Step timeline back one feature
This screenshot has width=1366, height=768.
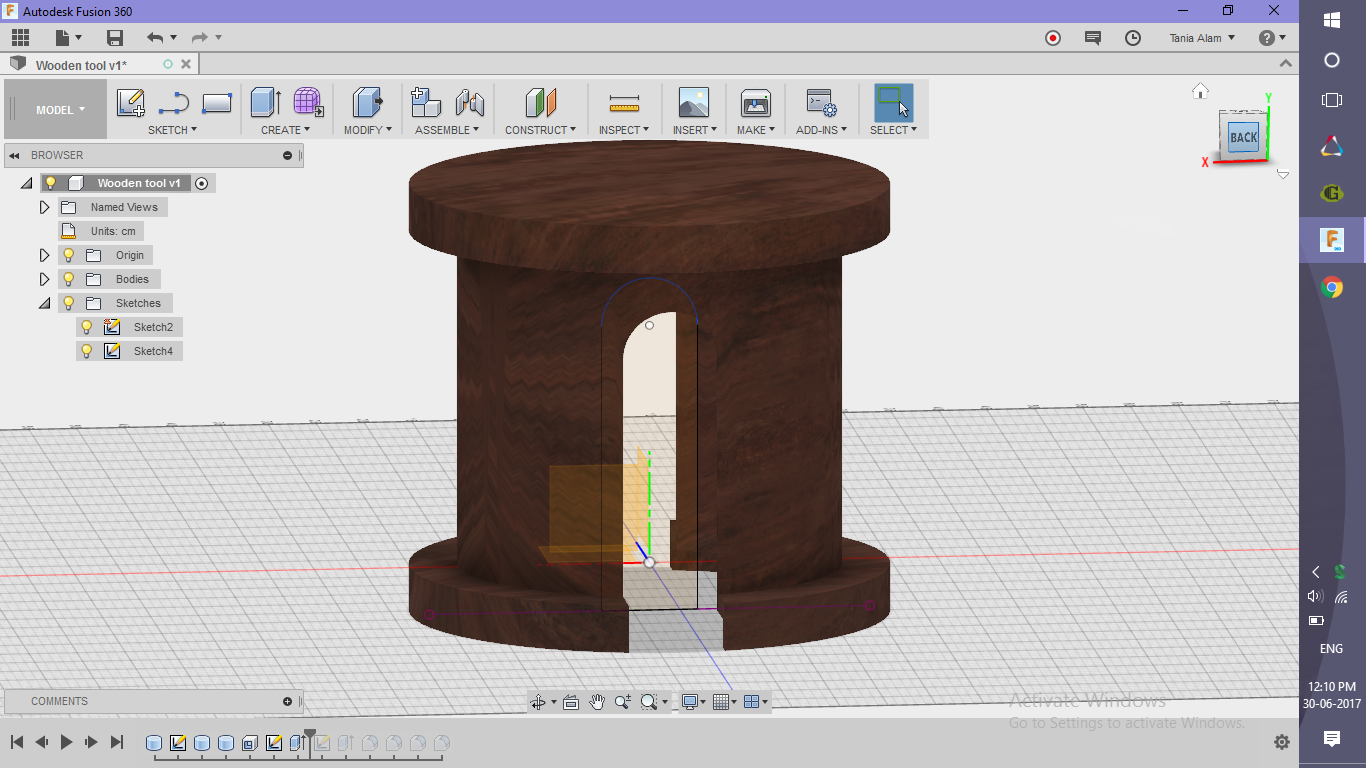(42, 742)
